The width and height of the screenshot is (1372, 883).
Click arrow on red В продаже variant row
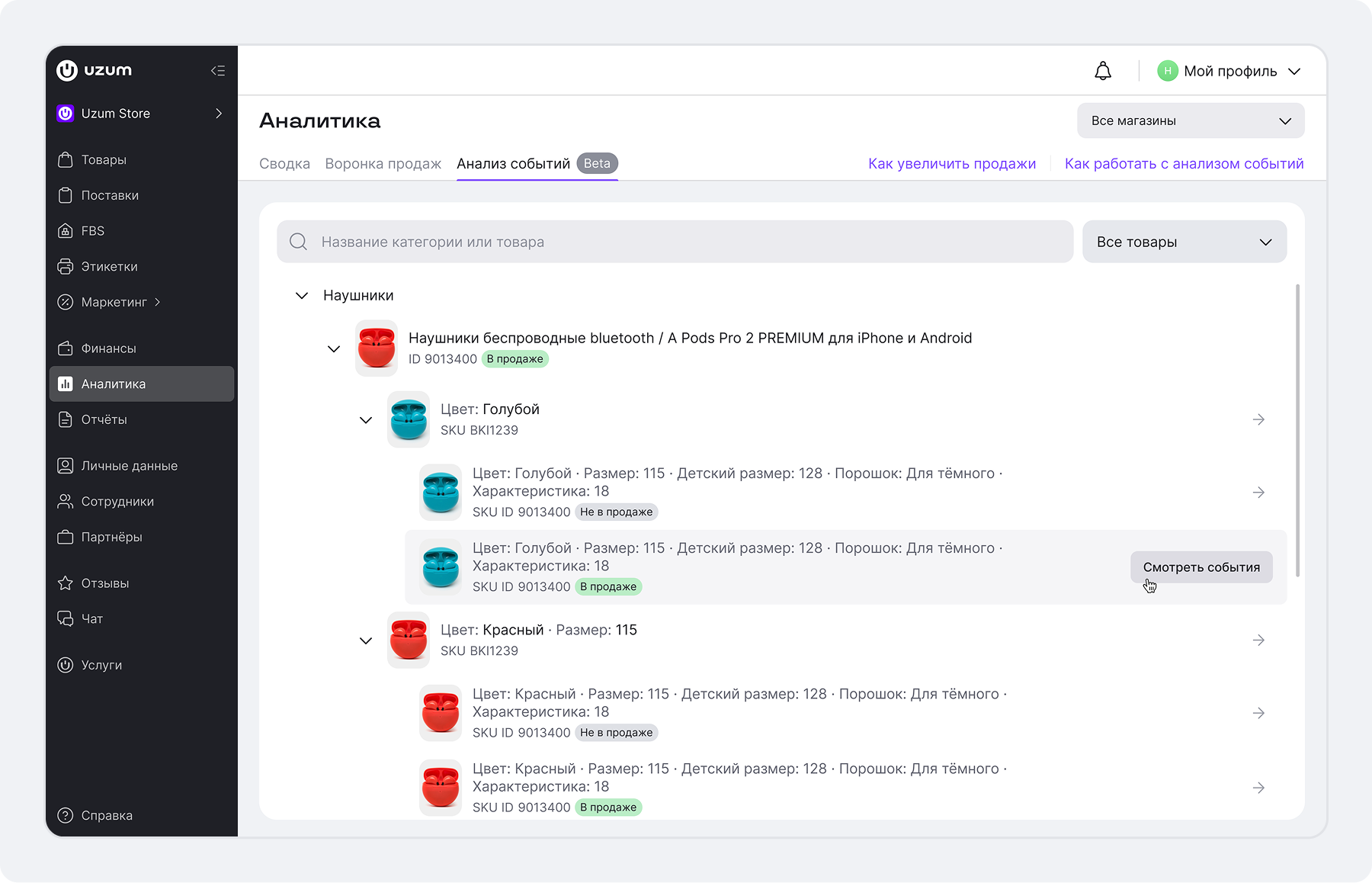pos(1258,788)
